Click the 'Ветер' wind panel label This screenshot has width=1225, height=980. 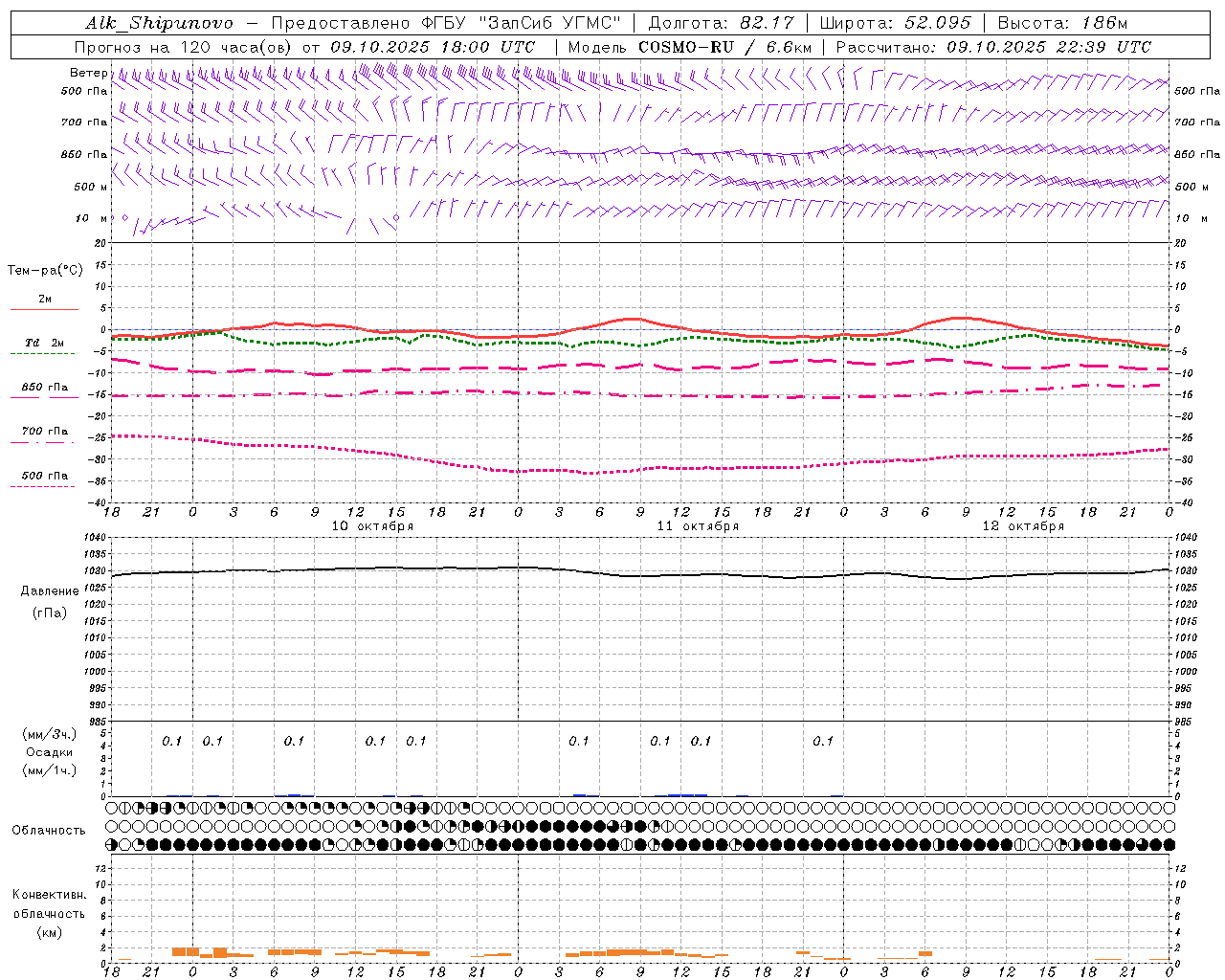[88, 73]
